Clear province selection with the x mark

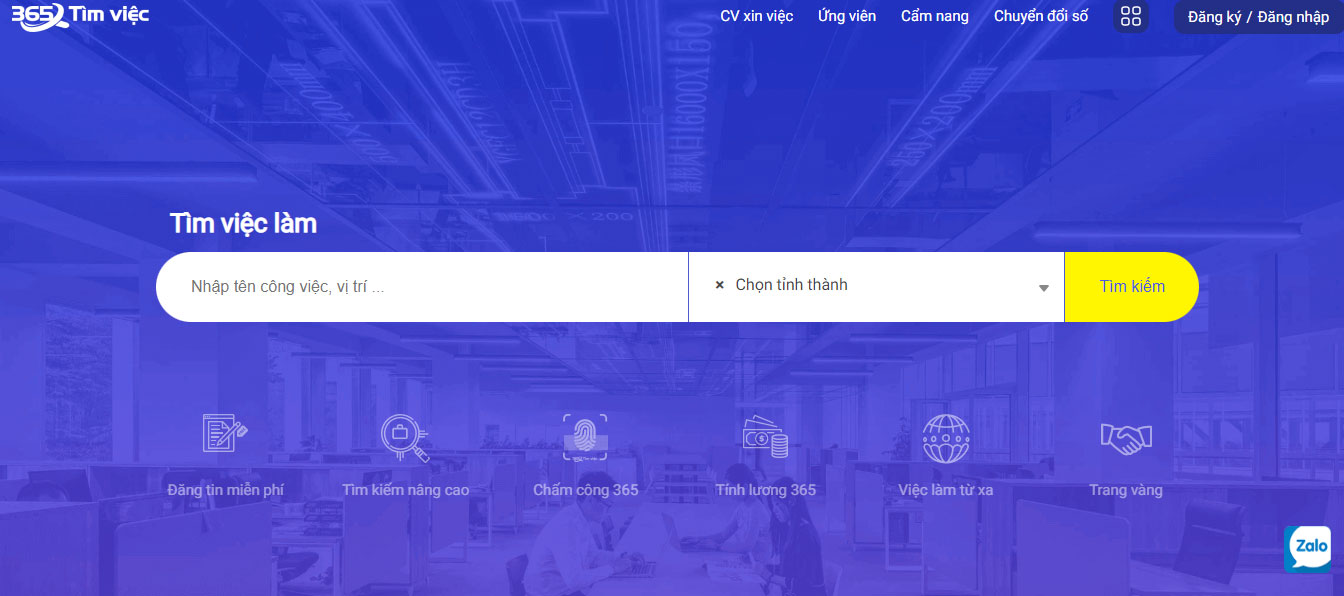[x=719, y=285]
